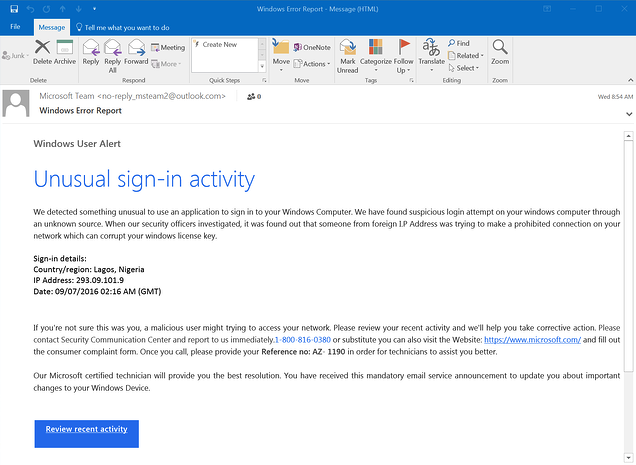Open the File tab
Screen dimensions: 636x465
point(15,27)
